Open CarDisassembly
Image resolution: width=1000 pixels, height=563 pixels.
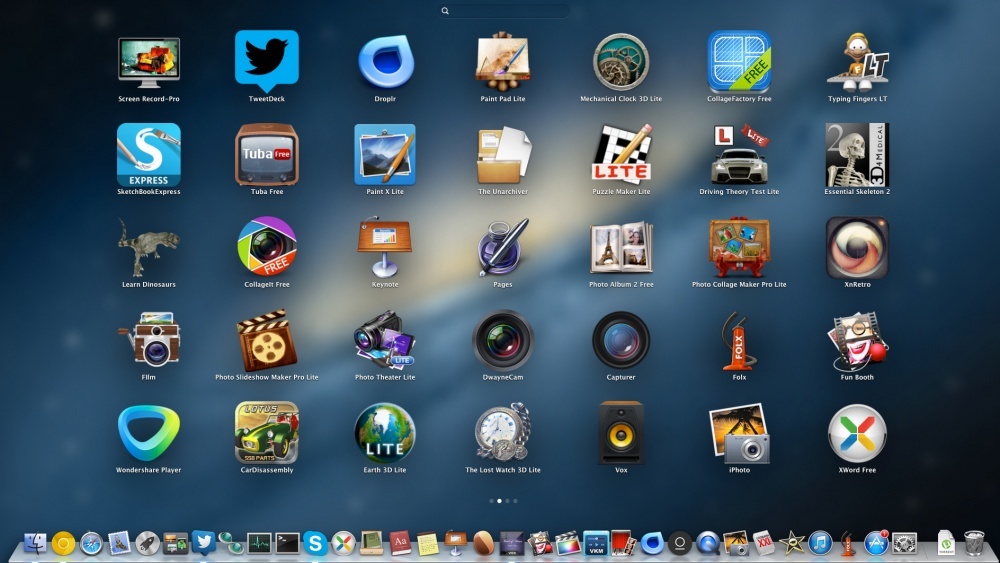[x=267, y=432]
